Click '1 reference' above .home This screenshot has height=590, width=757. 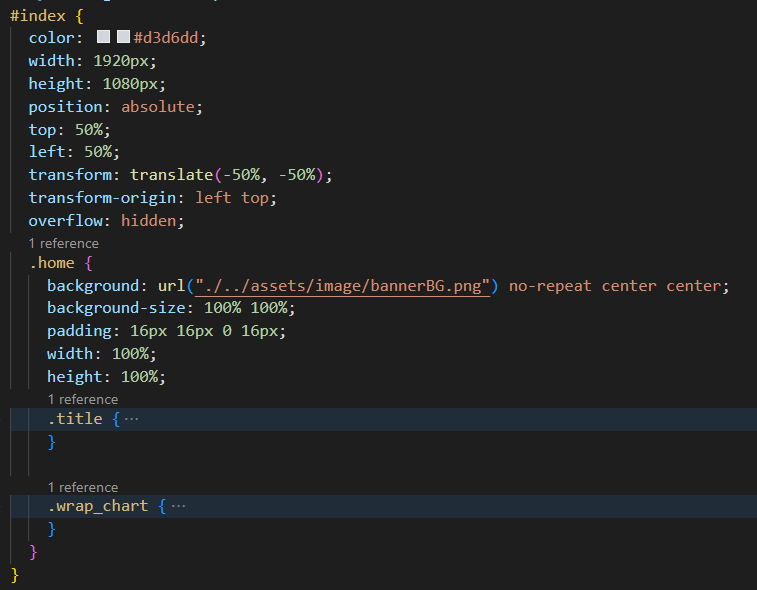click(63, 243)
